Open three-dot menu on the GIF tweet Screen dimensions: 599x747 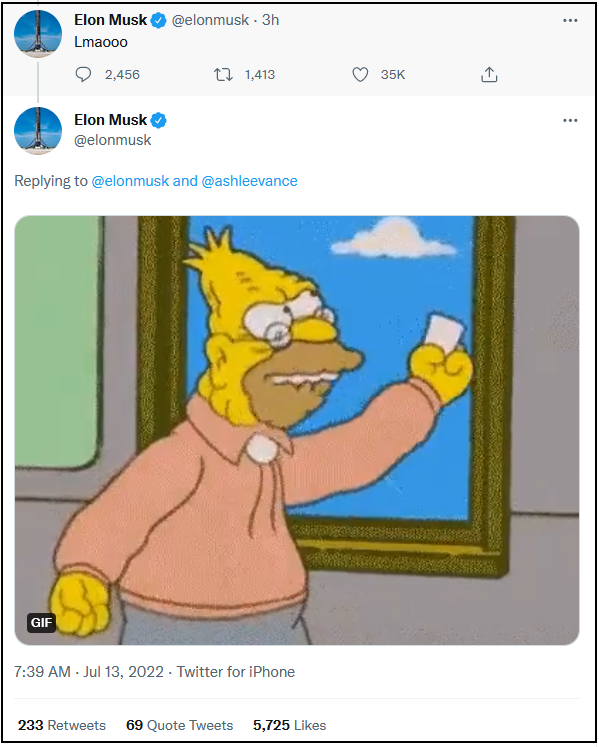[x=570, y=121]
